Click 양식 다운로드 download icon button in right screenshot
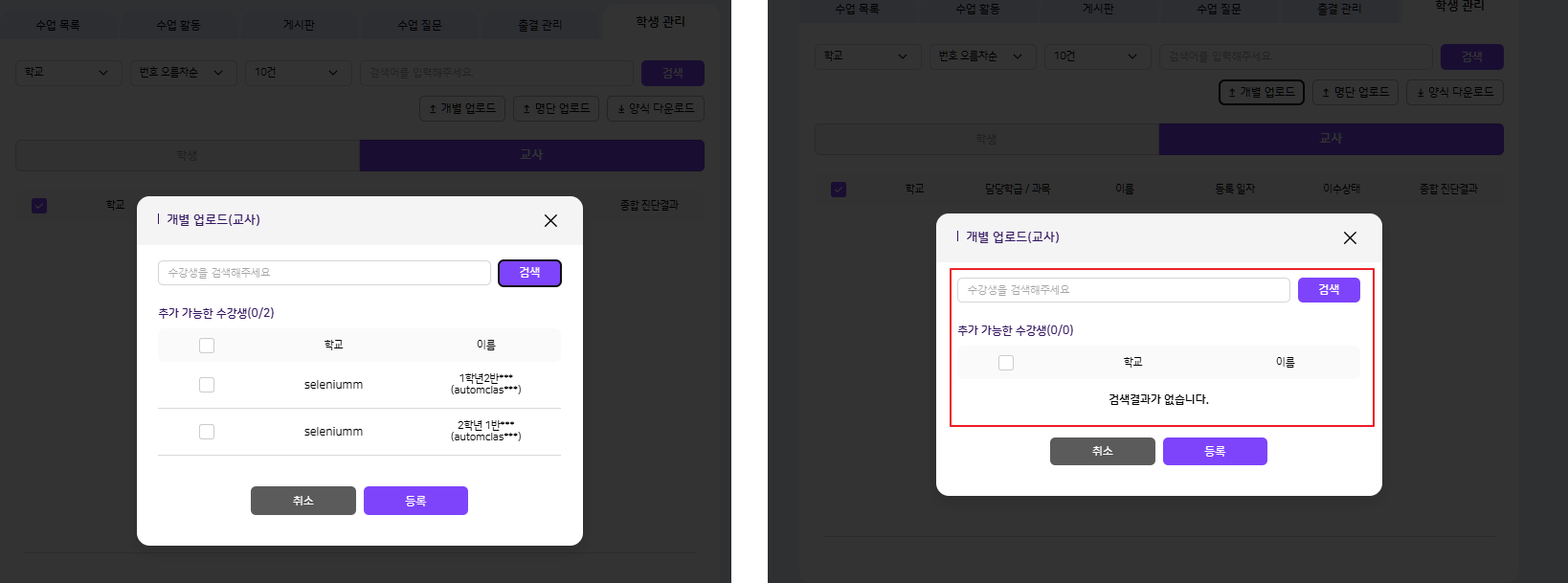The image size is (1568, 583). coord(1454,92)
